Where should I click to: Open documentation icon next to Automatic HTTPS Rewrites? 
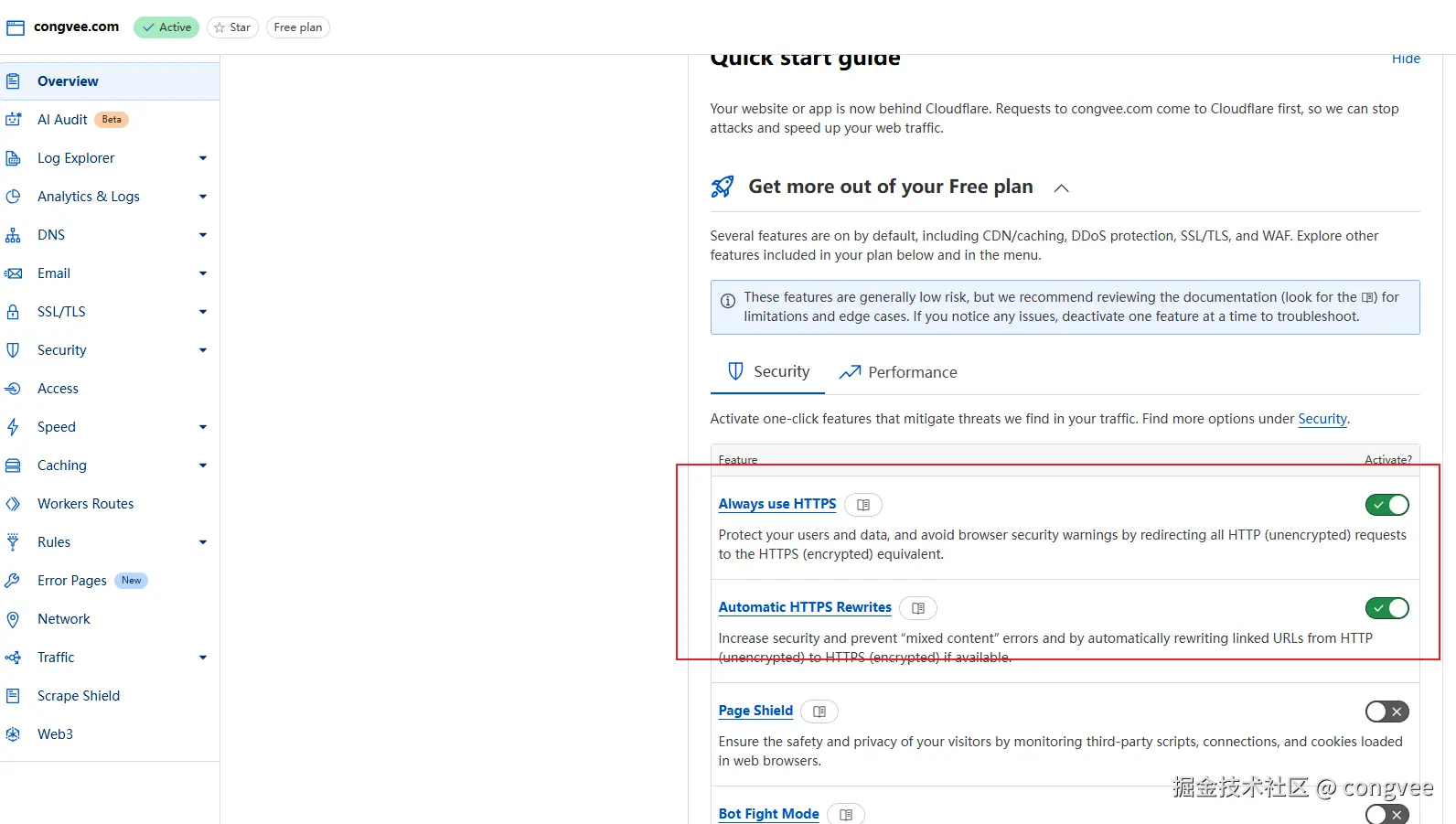tap(918, 608)
